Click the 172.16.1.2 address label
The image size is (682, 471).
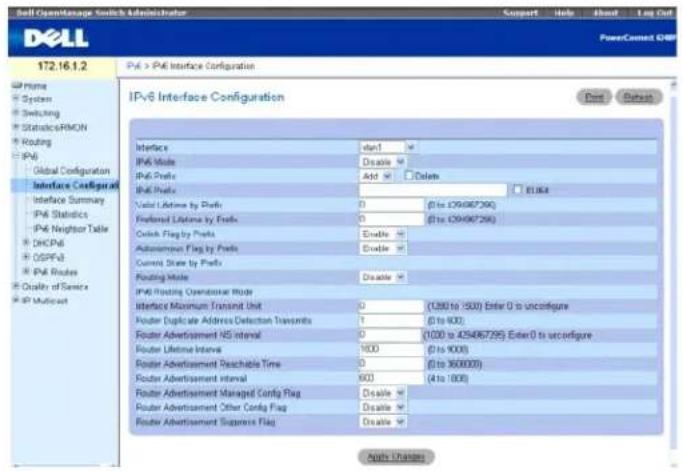(x=62, y=66)
